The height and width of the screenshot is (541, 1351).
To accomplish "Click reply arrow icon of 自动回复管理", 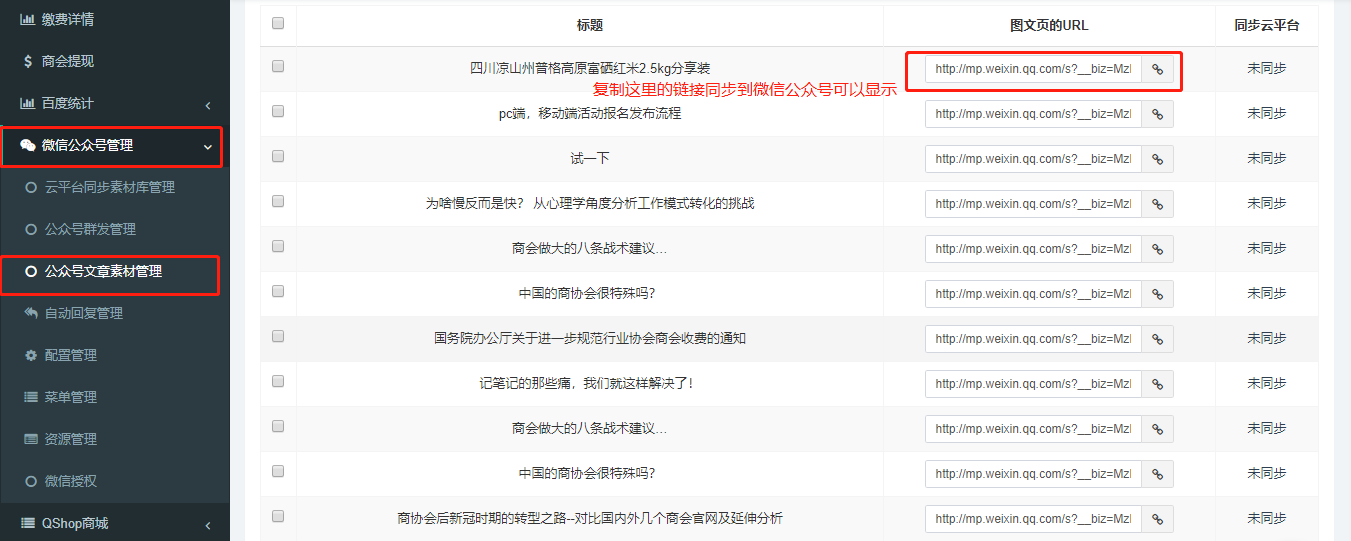I will [x=30, y=314].
